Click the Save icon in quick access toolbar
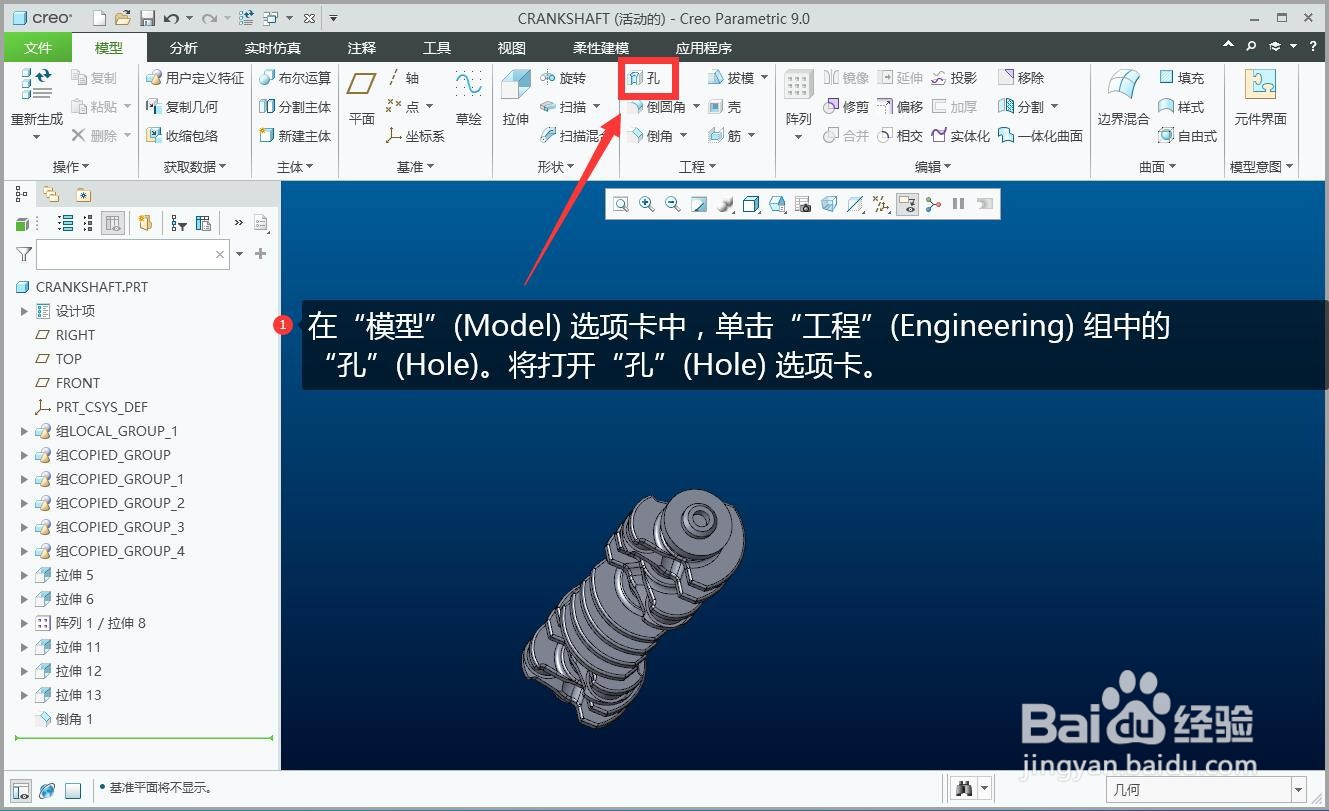This screenshot has height=811, width=1329. tap(147, 18)
